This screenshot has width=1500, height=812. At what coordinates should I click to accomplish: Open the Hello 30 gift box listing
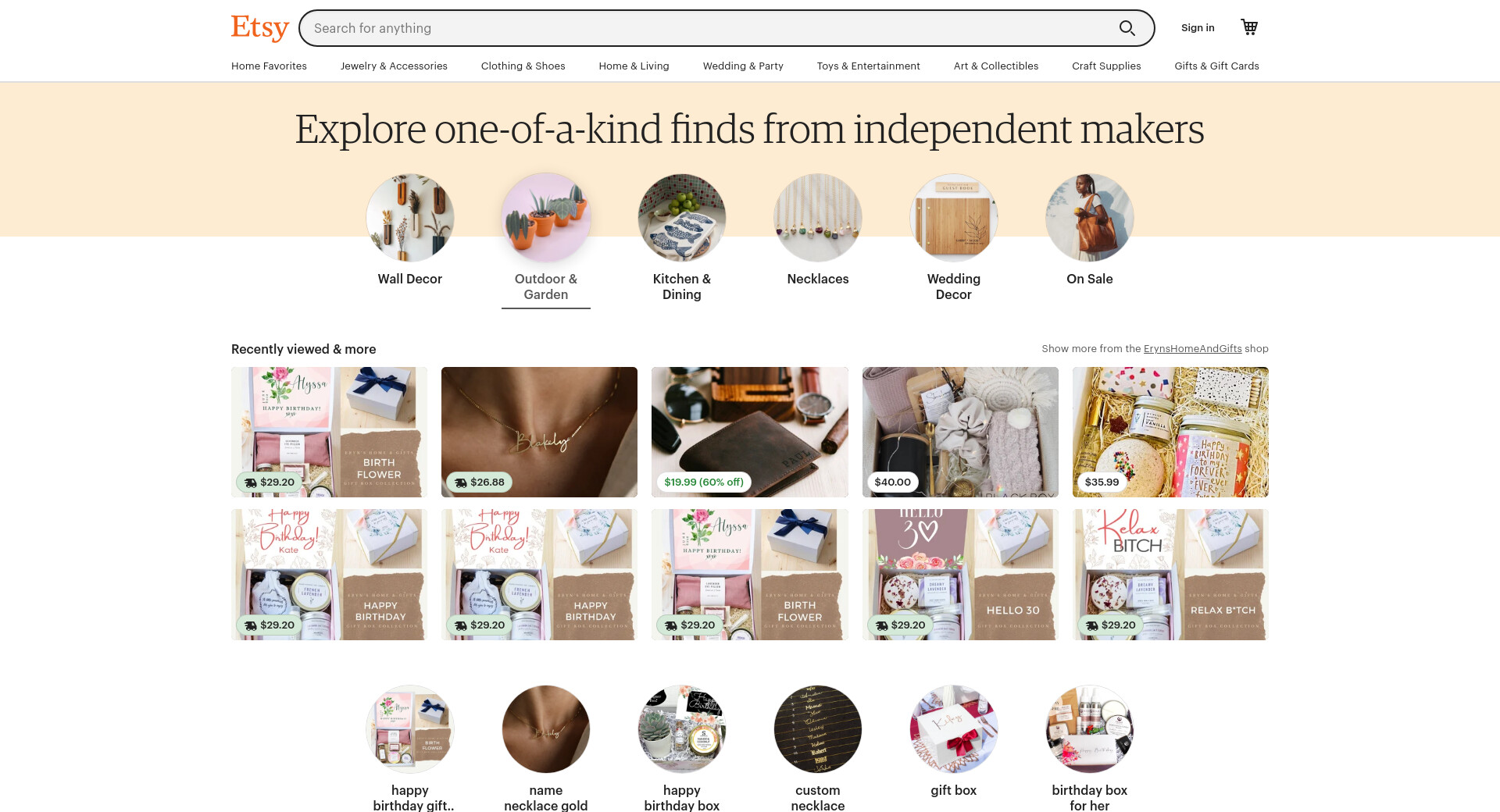click(960, 575)
